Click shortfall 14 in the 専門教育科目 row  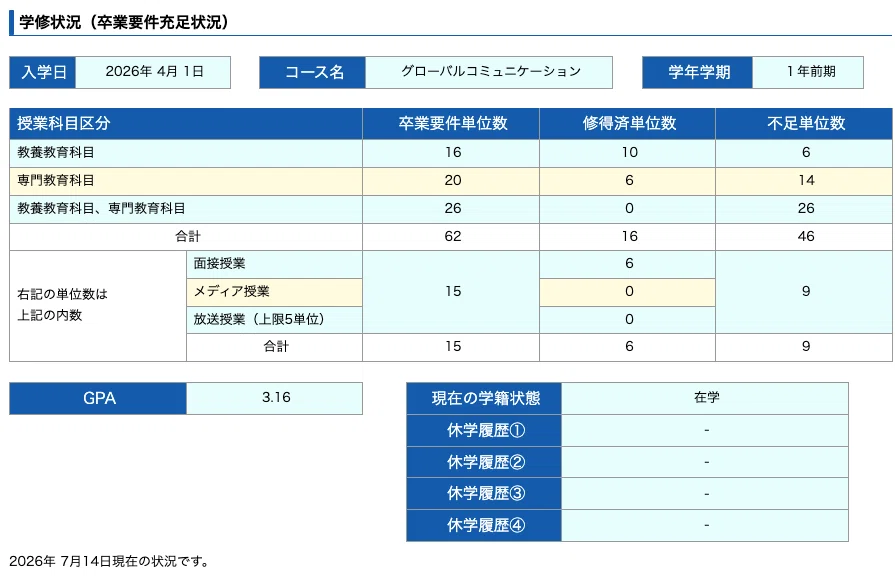[804, 181]
